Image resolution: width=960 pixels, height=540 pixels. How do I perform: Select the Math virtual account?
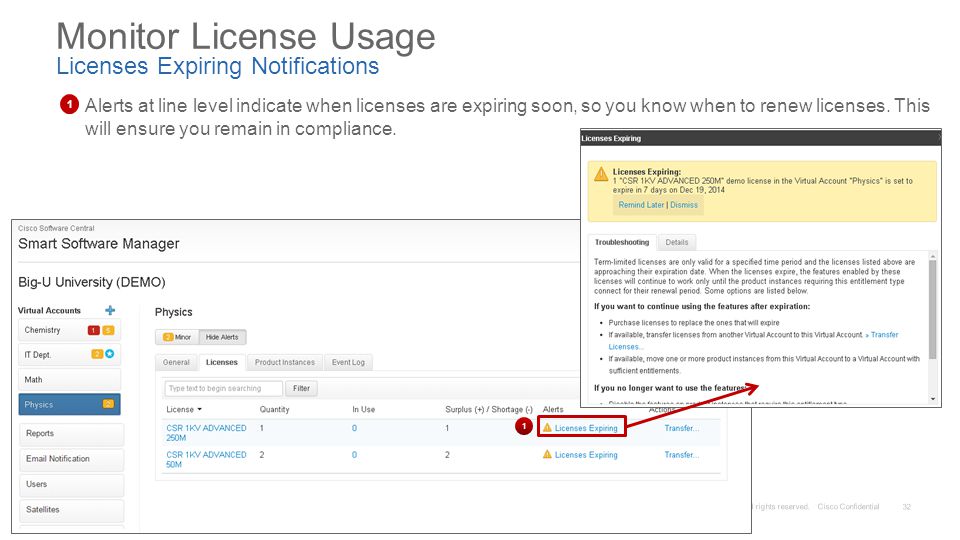[x=69, y=380]
